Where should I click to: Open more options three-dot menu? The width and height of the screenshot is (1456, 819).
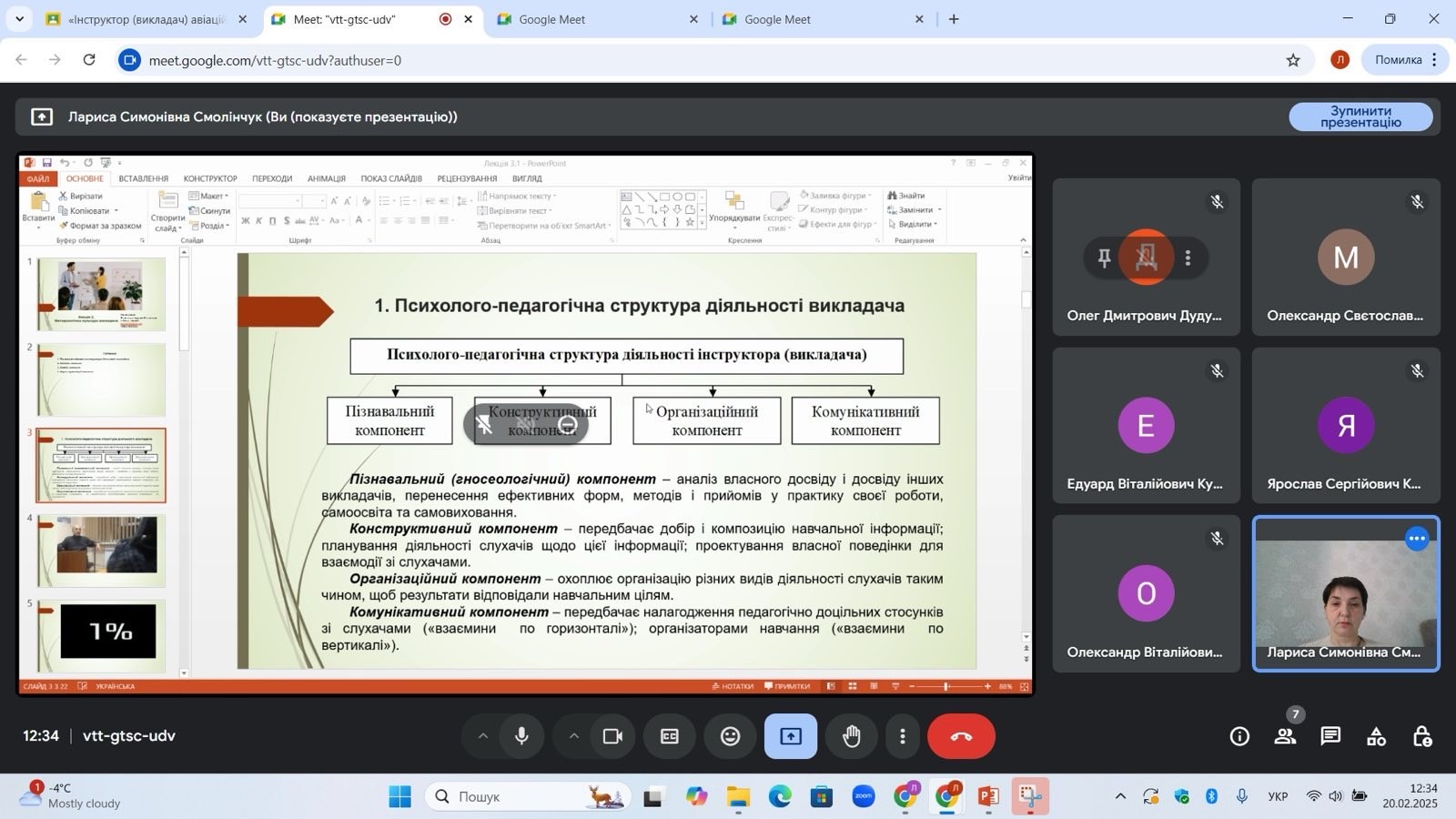coord(902,736)
